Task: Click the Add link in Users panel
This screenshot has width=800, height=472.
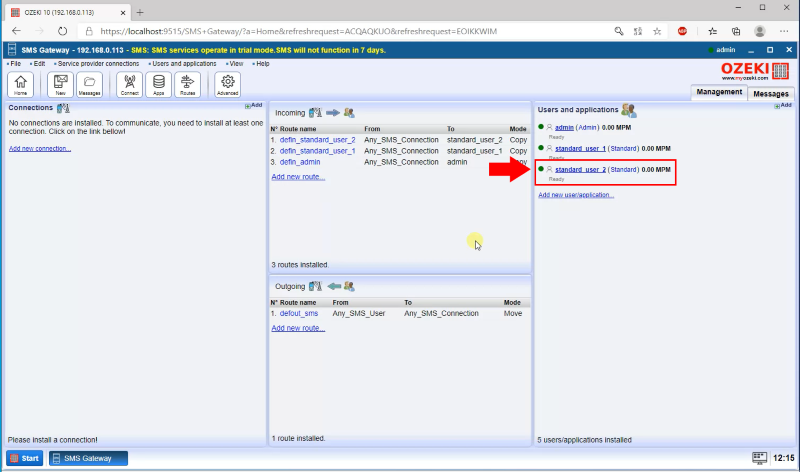Action: (783, 105)
